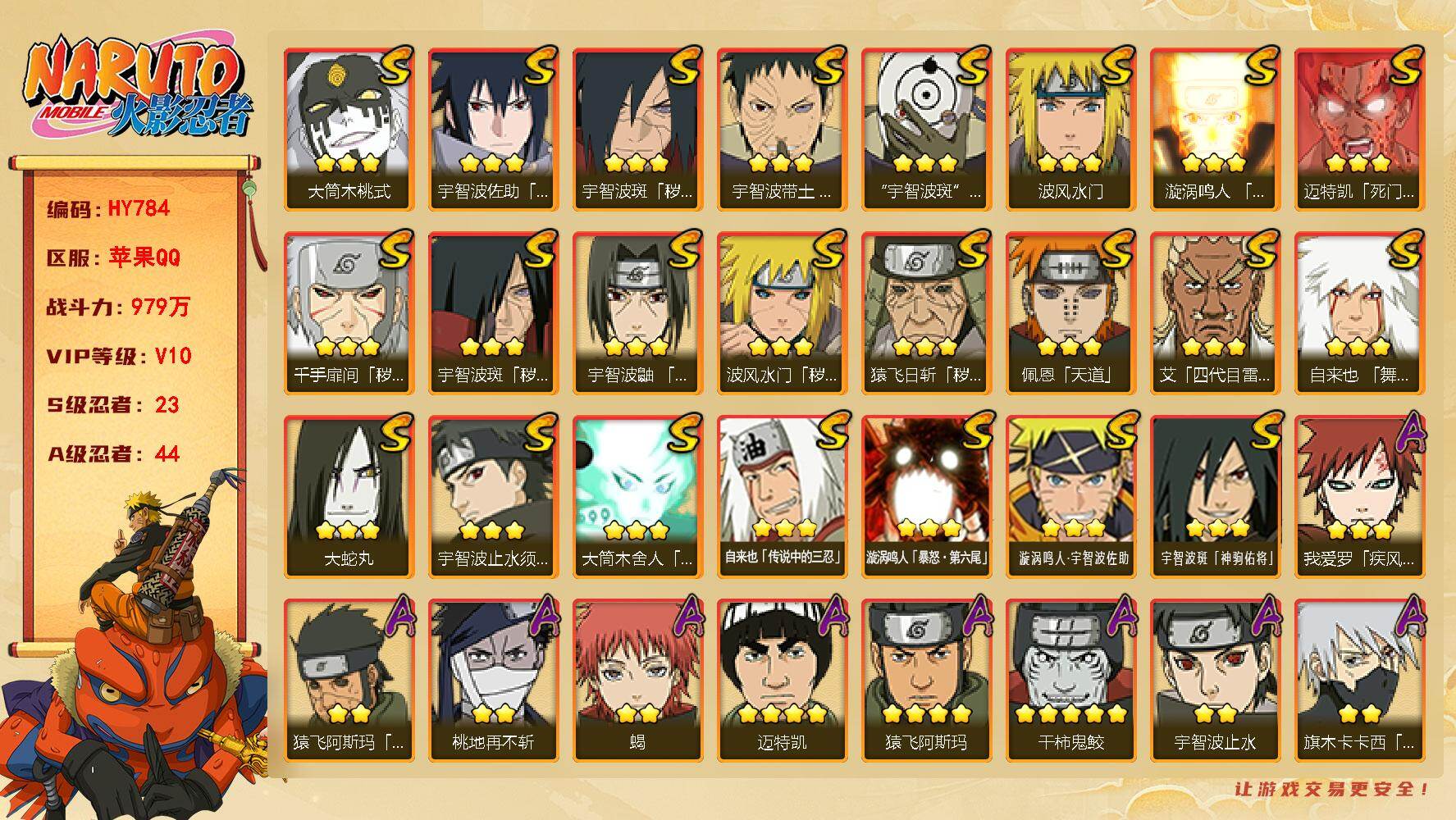Open the 波风水门 S-rank character card

click(x=1070, y=130)
